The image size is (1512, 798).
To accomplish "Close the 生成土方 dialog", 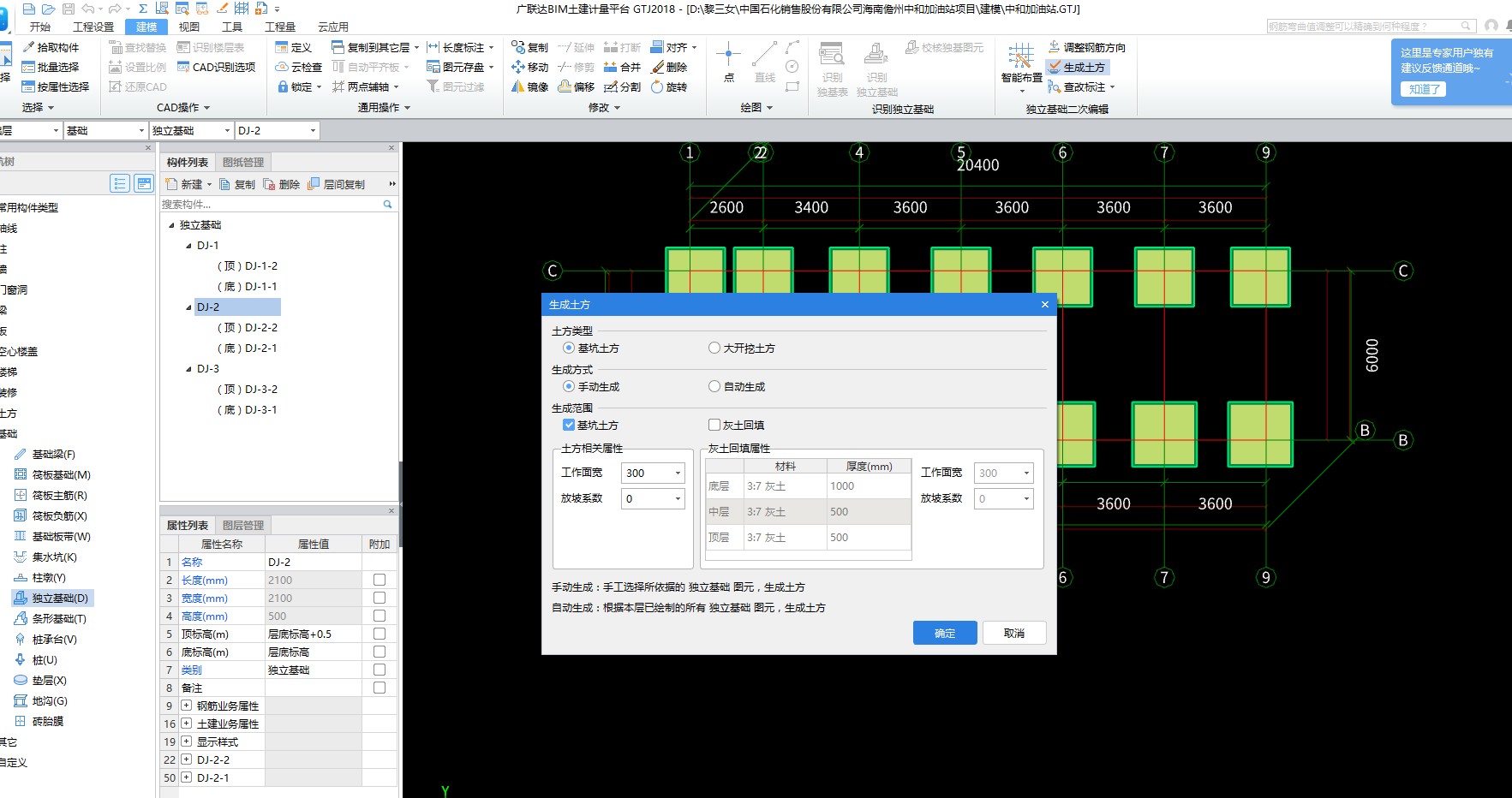I will pyautogui.click(x=1044, y=304).
